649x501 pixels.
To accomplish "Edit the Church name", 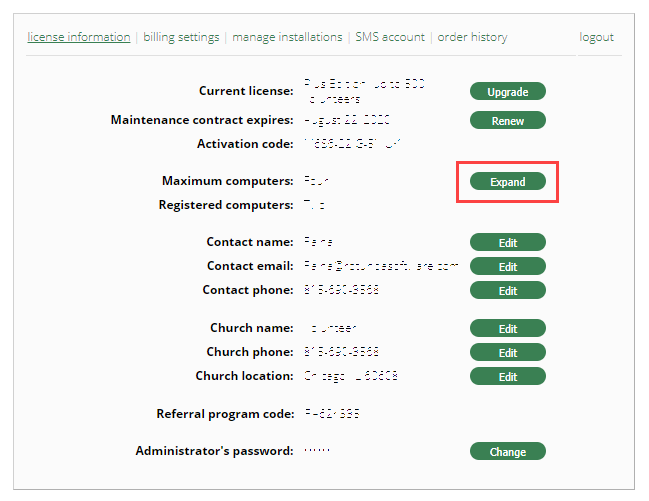I will [x=507, y=329].
